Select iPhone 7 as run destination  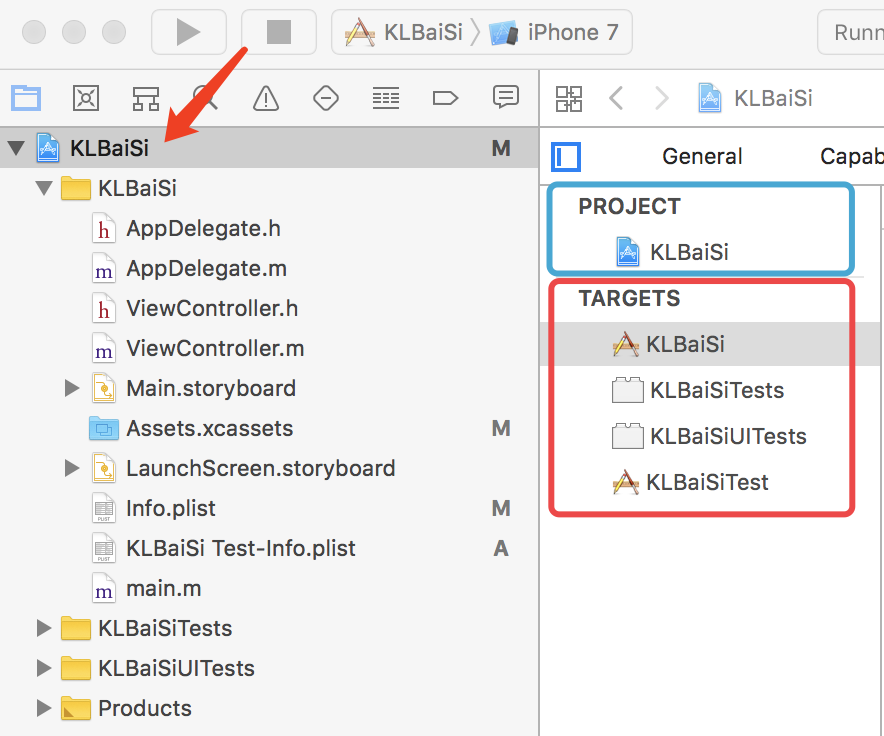coord(560,32)
